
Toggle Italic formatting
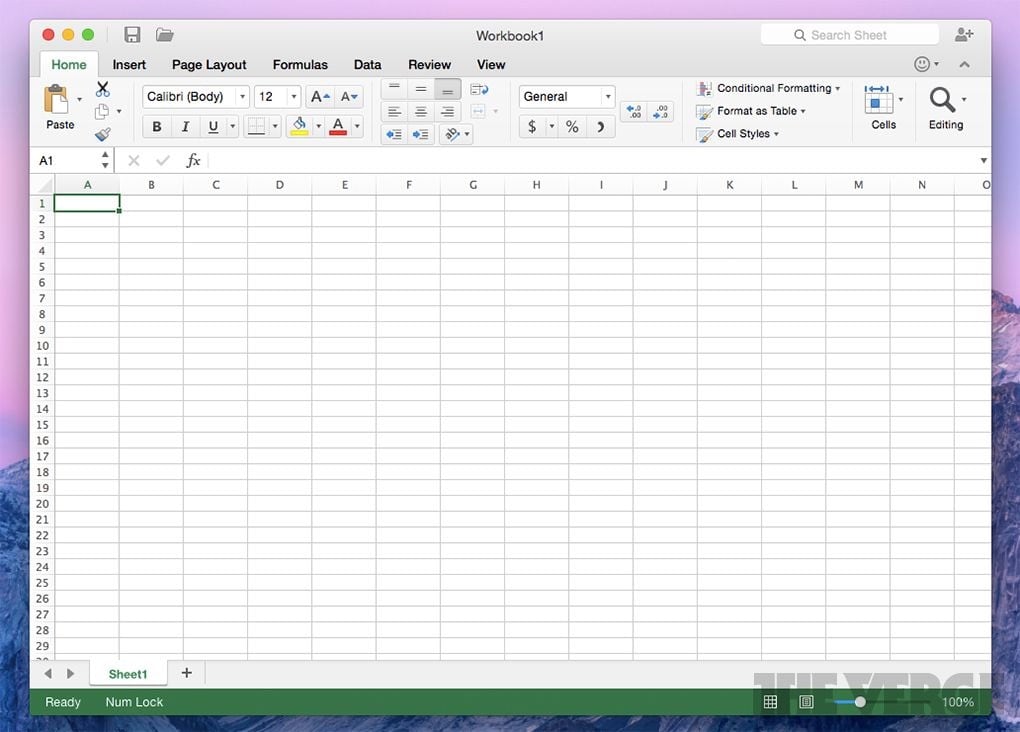coord(185,127)
